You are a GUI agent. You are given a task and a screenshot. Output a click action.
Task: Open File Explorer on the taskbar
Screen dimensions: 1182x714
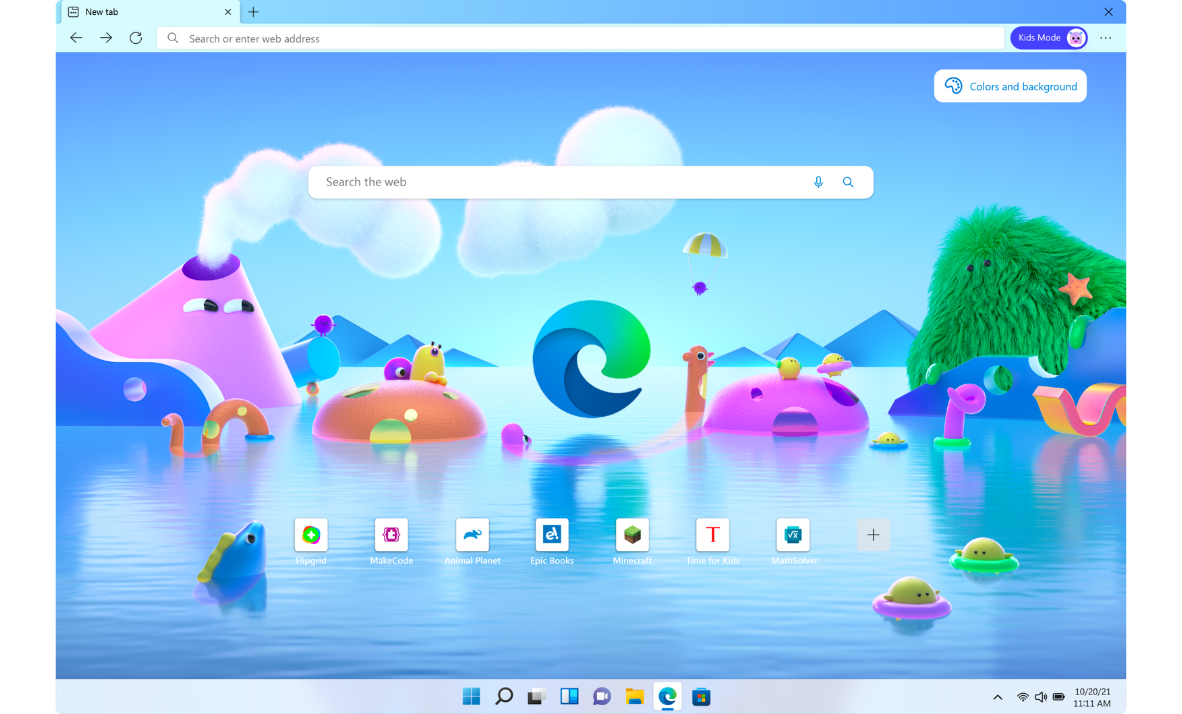point(635,696)
